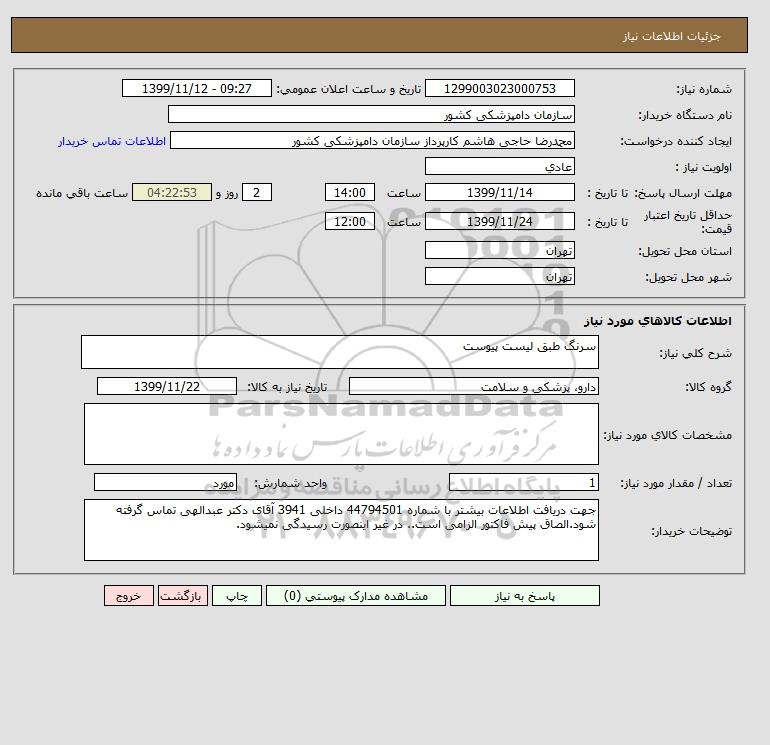Viewport: 770px width, 745px height.
Task: Click the اطلاعات کالاهای مورد نیاز section heading
Action: [658, 321]
